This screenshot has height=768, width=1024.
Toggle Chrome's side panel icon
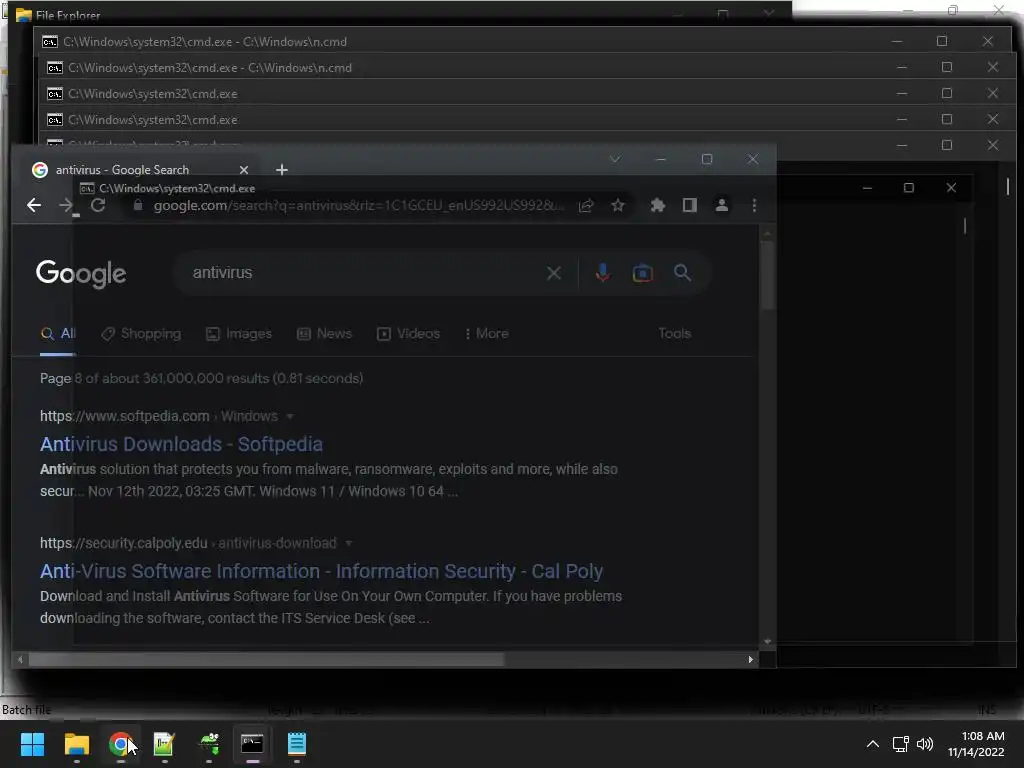coord(690,206)
